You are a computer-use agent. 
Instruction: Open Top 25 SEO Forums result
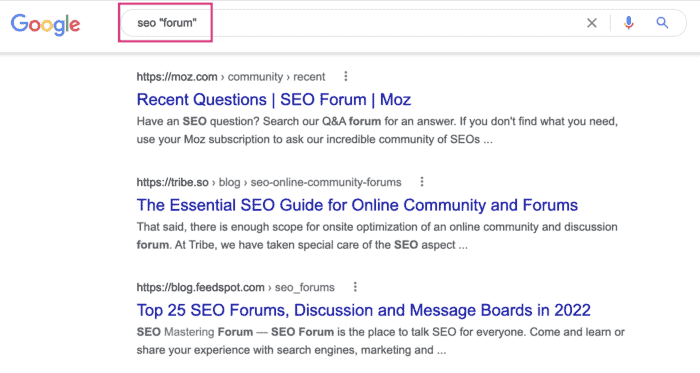coord(363,310)
